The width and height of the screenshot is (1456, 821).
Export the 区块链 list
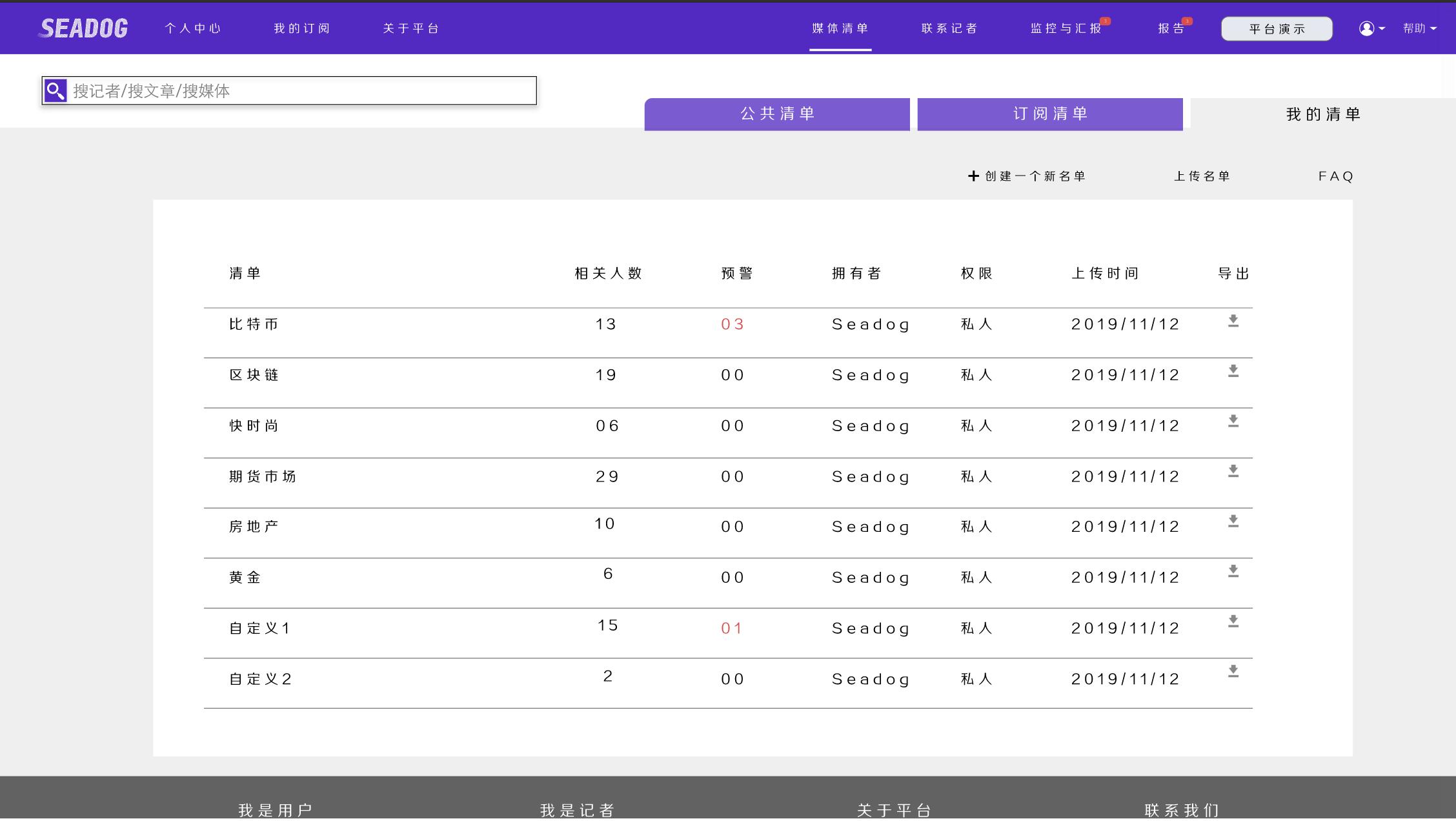pyautogui.click(x=1233, y=371)
